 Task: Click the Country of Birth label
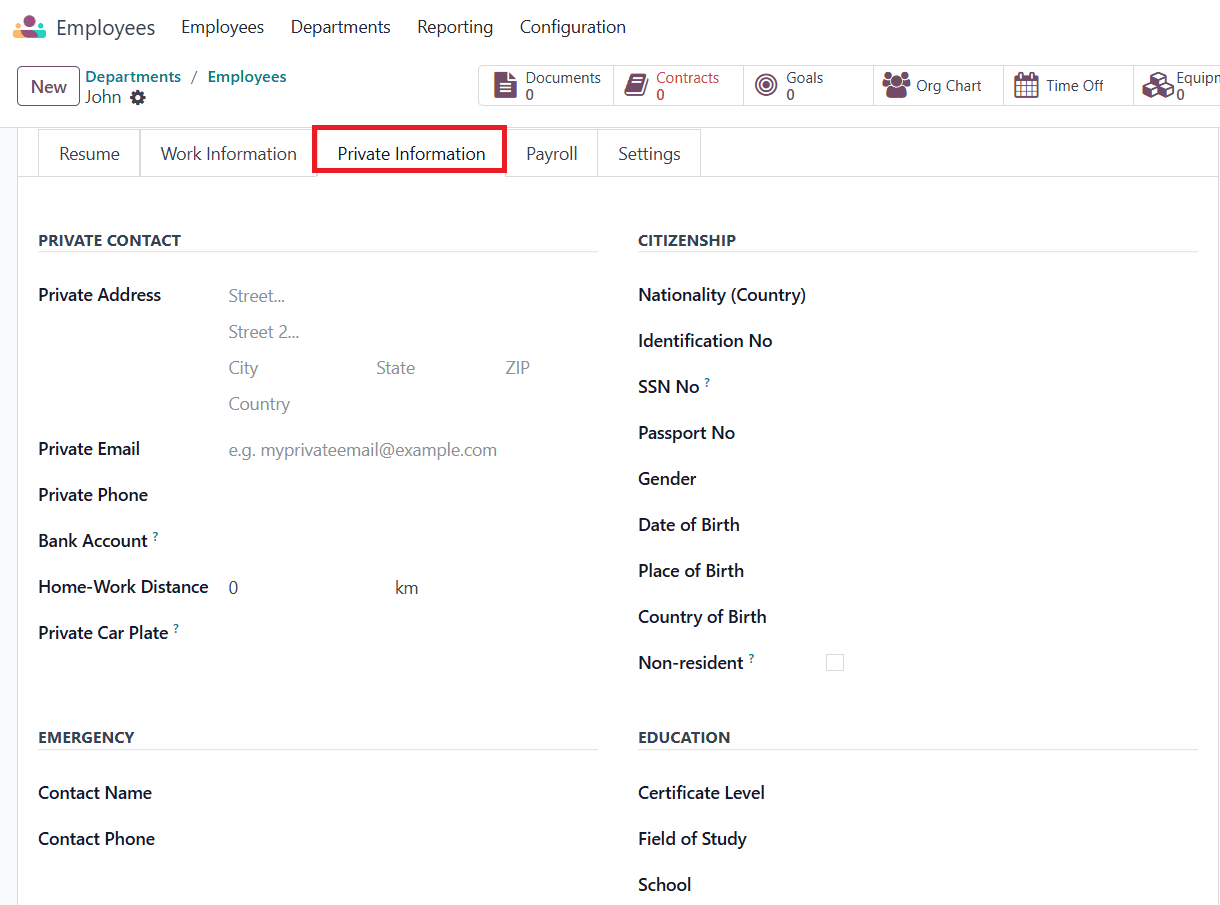click(x=702, y=617)
